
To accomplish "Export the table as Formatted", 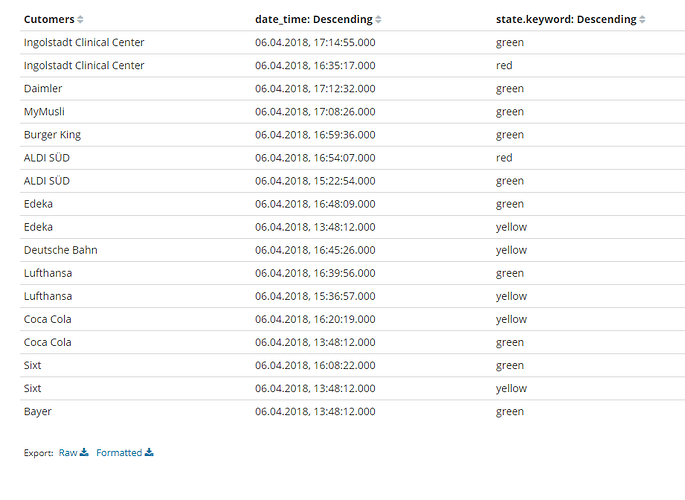I will 119,453.
